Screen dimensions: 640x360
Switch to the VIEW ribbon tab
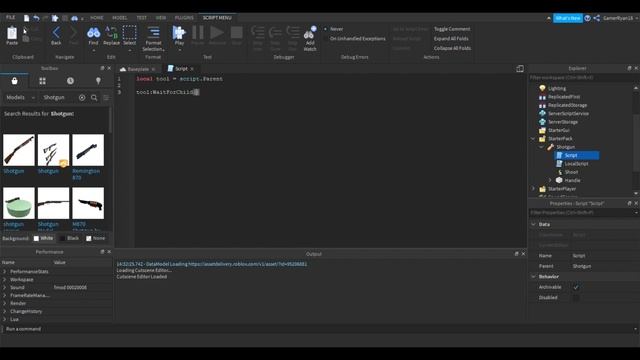(x=161, y=18)
